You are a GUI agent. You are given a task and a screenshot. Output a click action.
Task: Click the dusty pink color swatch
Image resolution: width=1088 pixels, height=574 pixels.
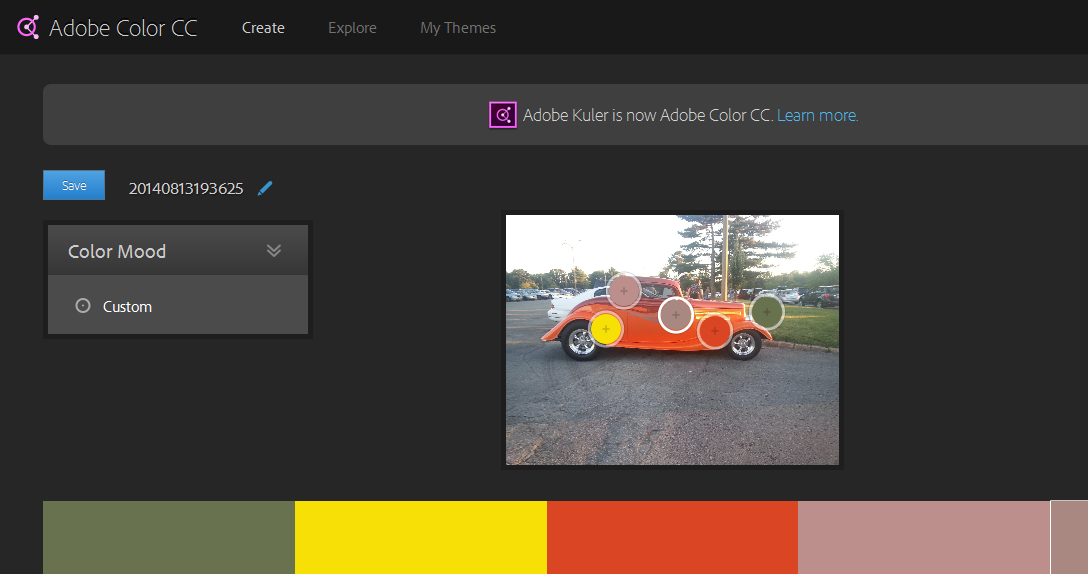pos(923,538)
